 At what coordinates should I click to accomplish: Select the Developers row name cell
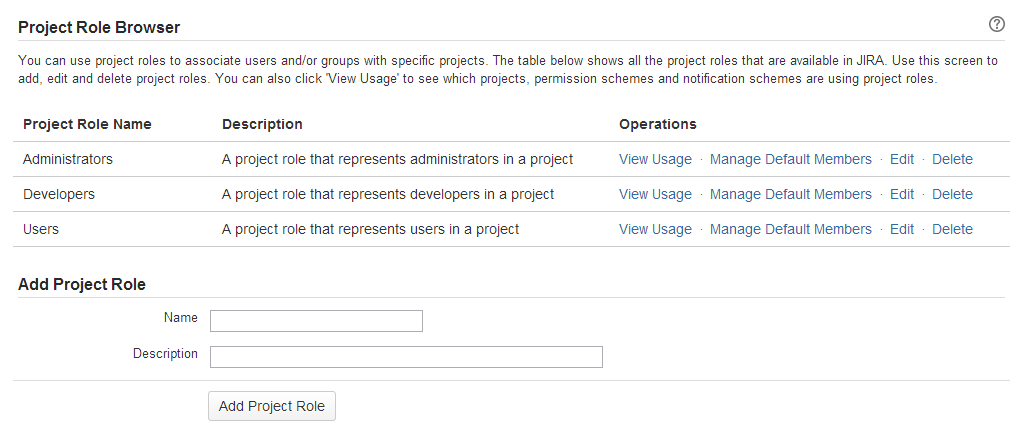[x=59, y=194]
